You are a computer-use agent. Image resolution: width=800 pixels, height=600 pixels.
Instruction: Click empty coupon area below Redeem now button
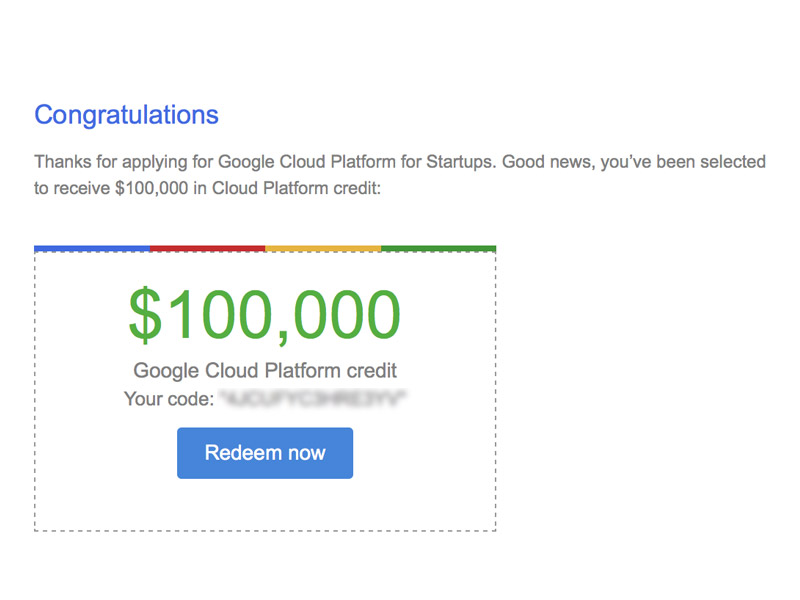(x=265, y=504)
